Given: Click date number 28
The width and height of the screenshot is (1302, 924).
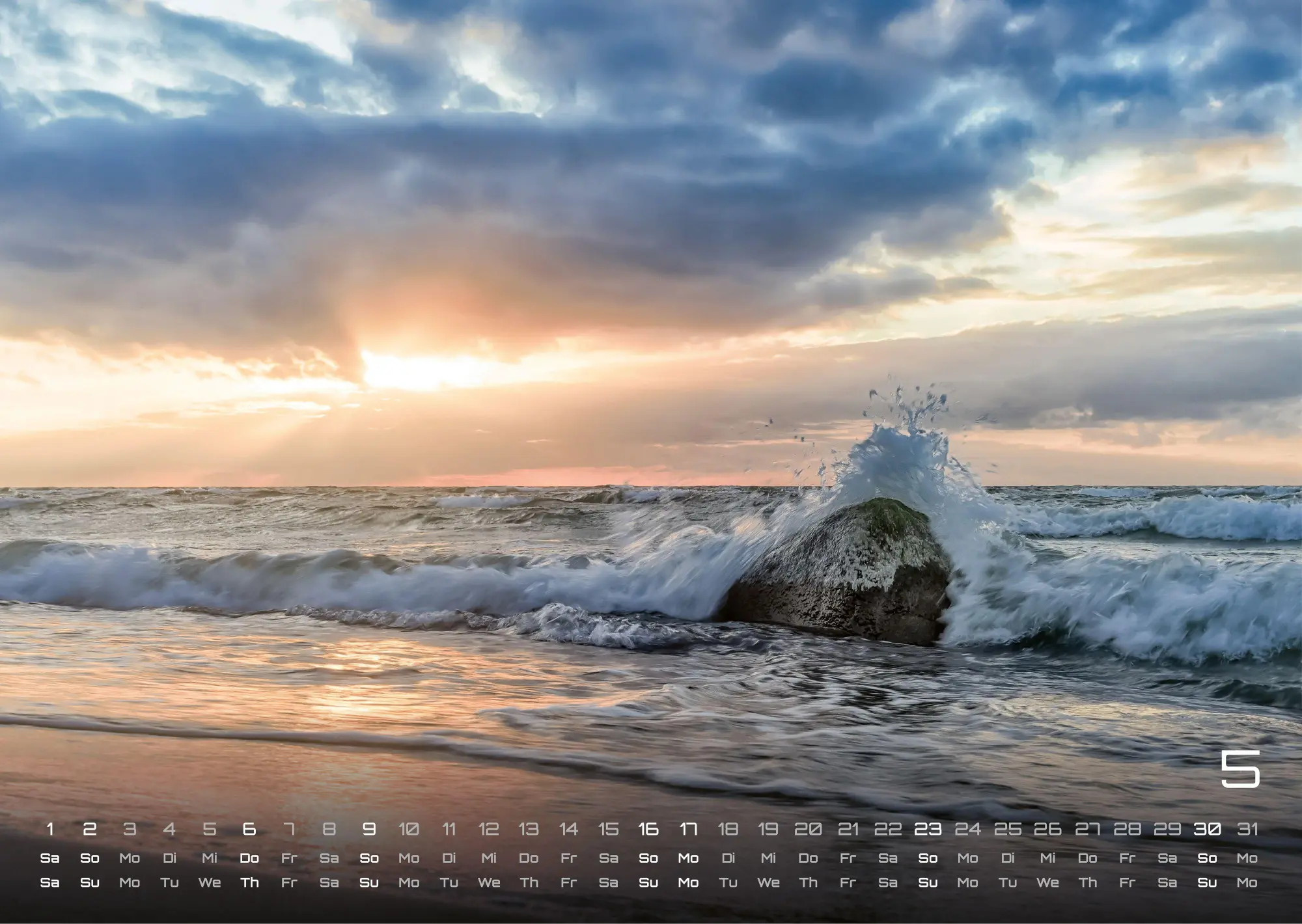Looking at the screenshot, I should click(1128, 829).
